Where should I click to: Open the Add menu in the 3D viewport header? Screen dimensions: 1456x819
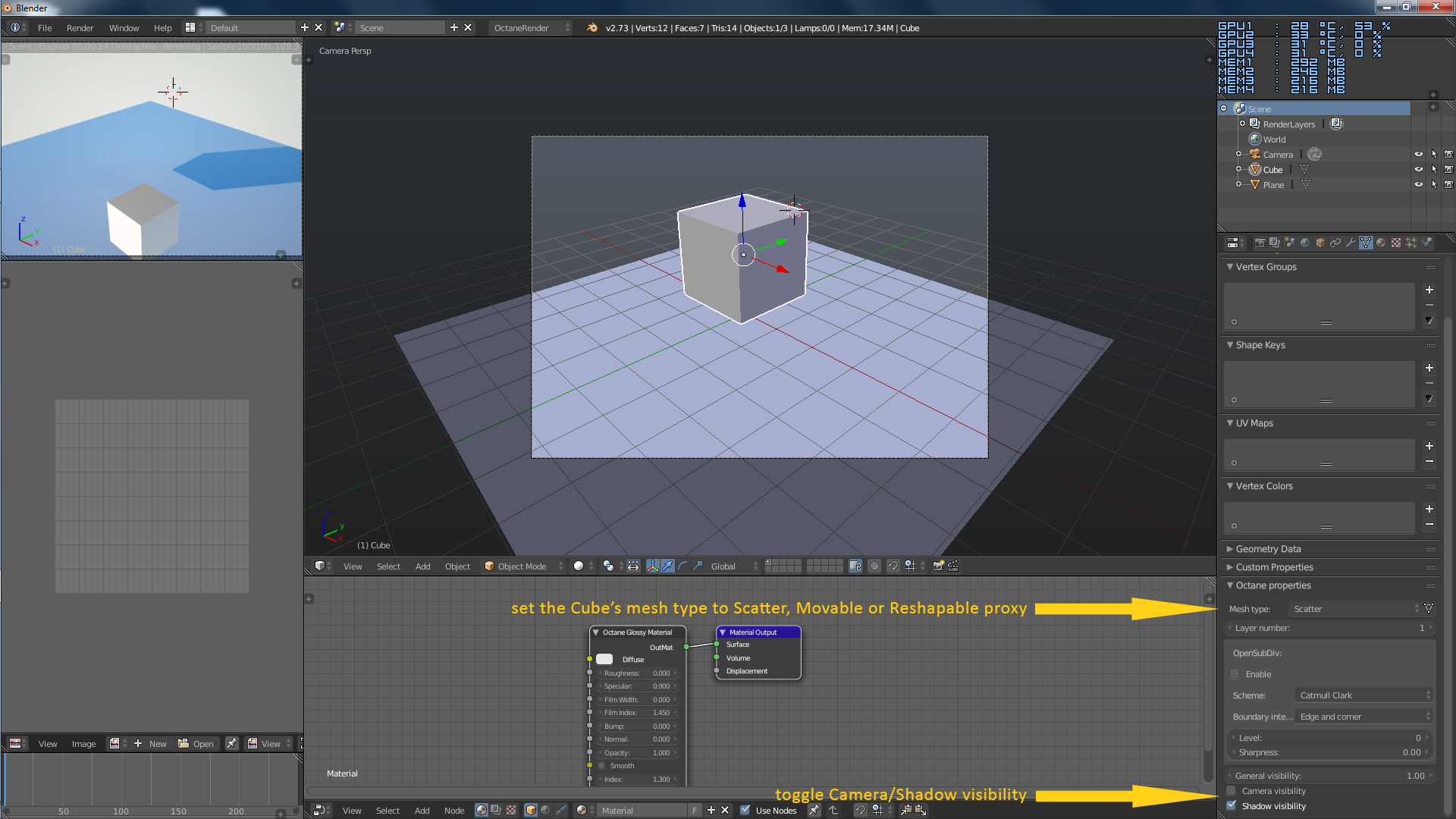coord(422,566)
